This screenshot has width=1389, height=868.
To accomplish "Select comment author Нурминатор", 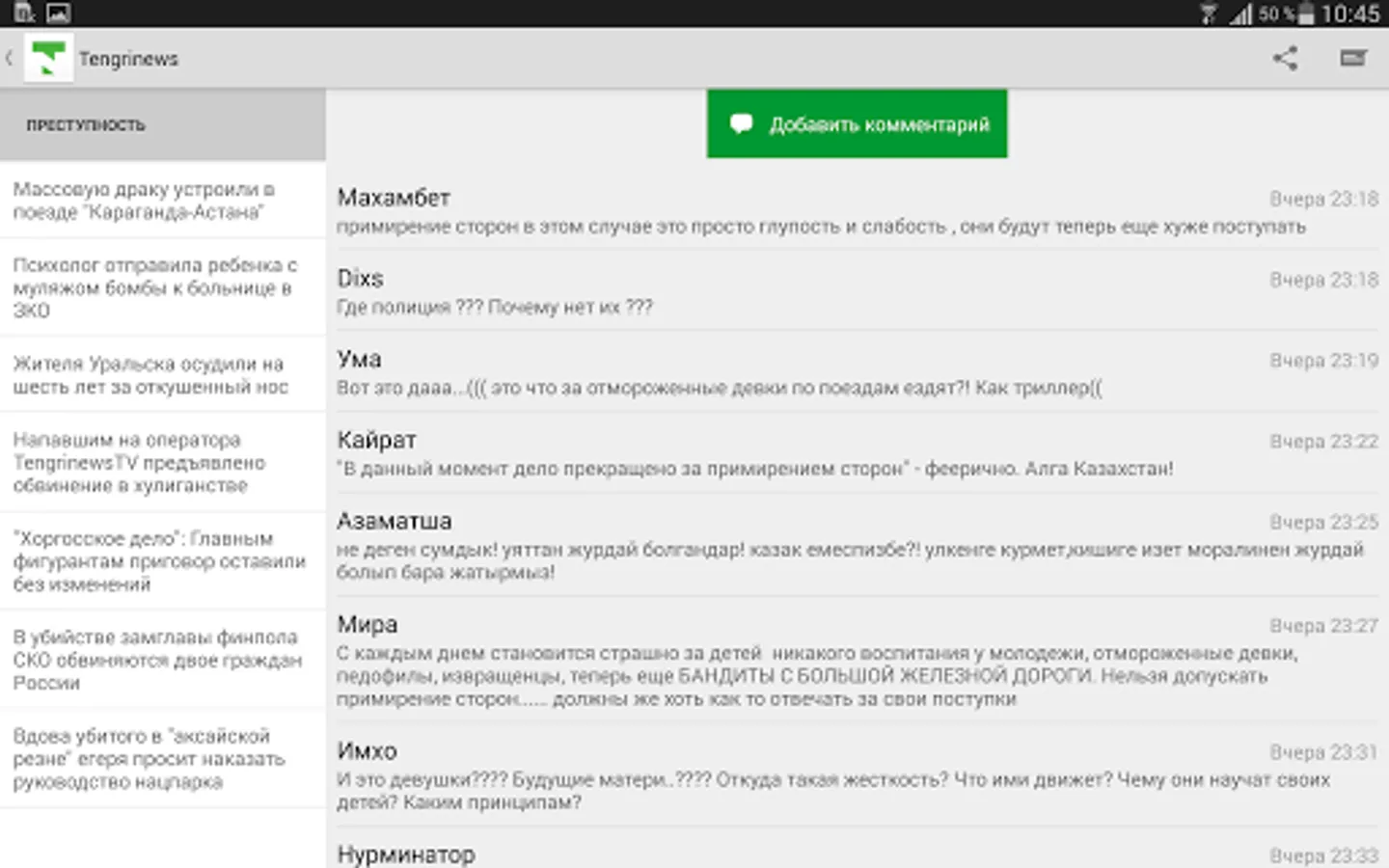I will [x=405, y=854].
